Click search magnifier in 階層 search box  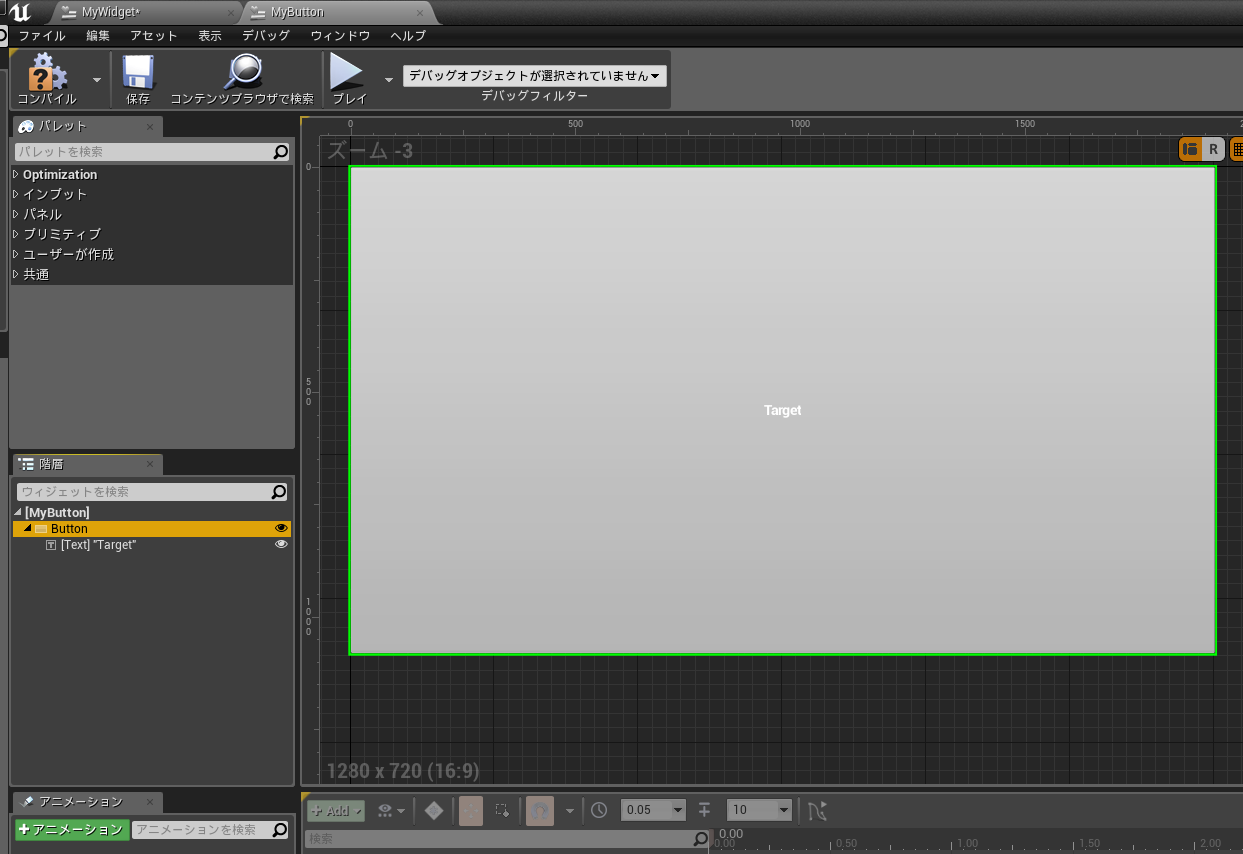tap(279, 492)
